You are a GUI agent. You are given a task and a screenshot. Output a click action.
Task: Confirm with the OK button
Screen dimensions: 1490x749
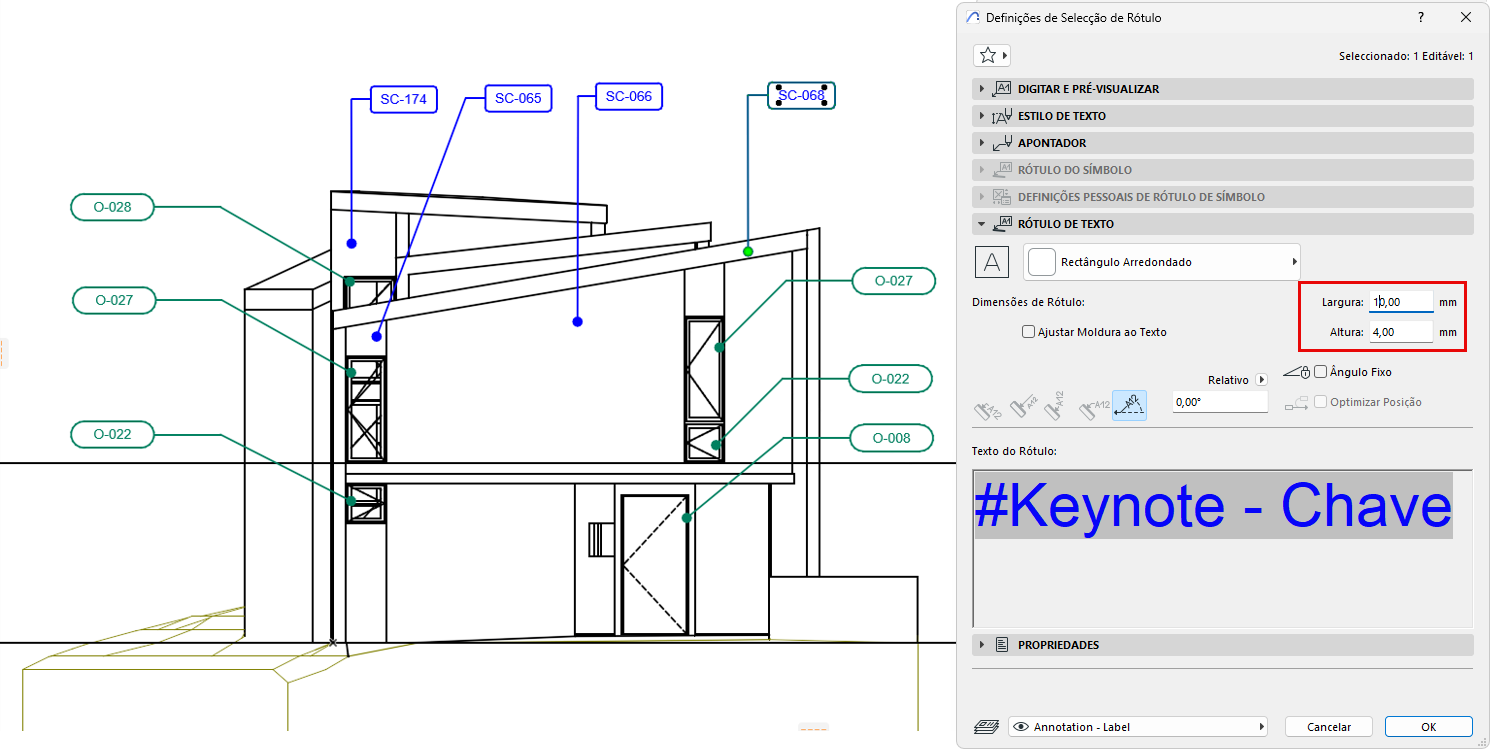point(1428,727)
